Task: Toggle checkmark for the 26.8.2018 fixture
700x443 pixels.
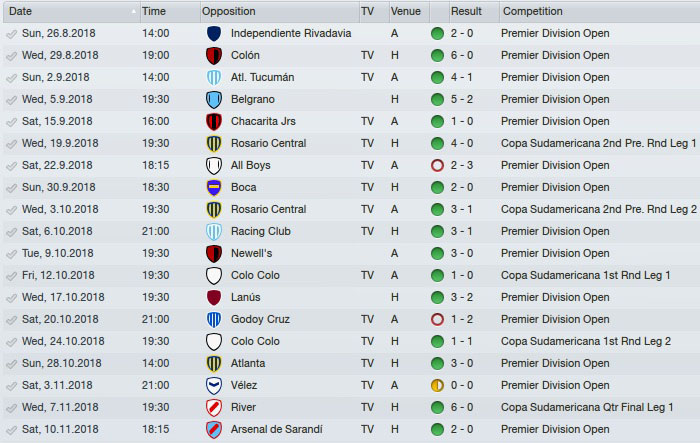Action: pyautogui.click(x=11, y=33)
